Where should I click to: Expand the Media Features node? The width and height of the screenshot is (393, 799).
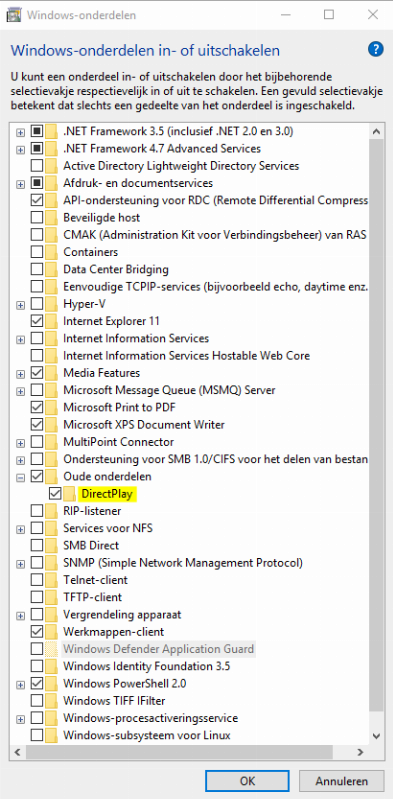pyautogui.click(x=20, y=374)
